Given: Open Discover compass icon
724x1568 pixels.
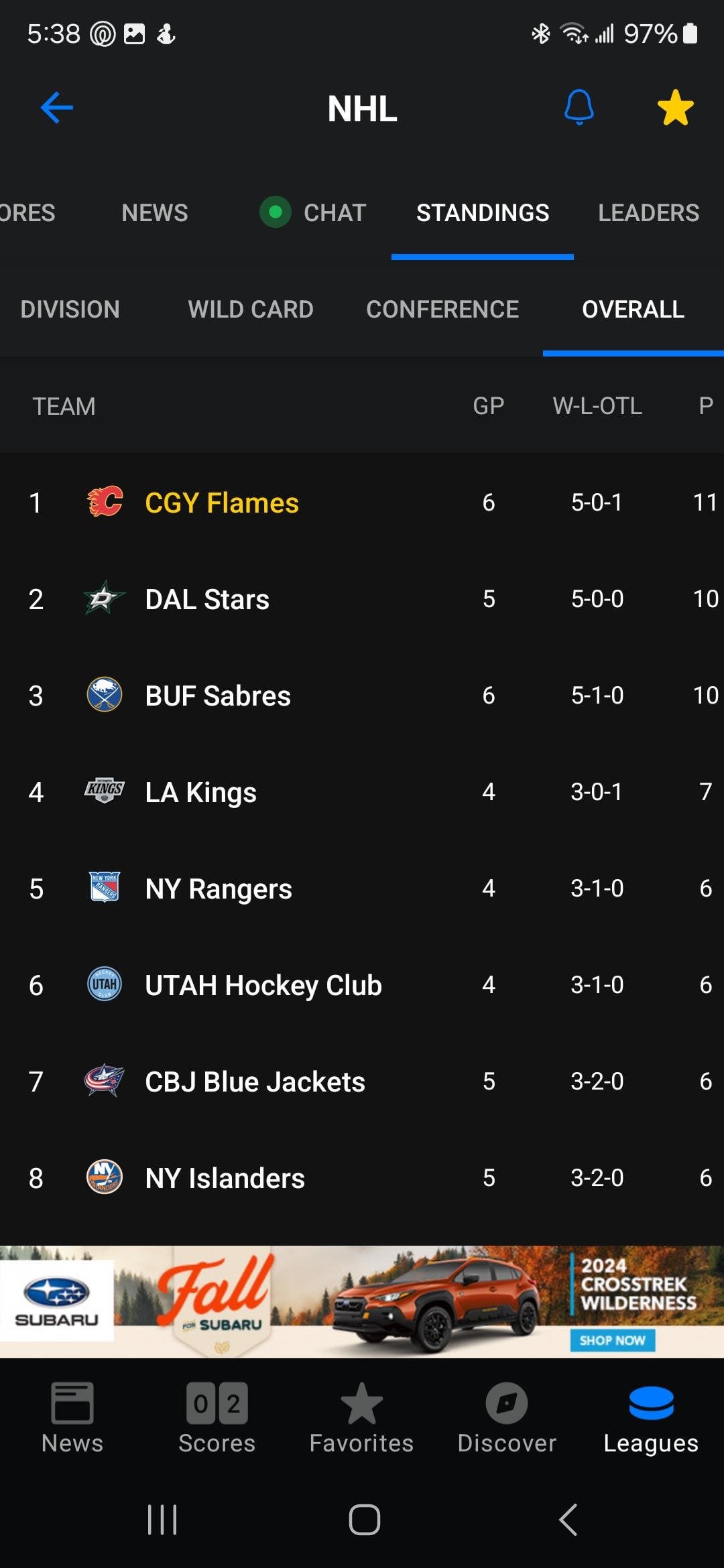Looking at the screenshot, I should [x=506, y=1404].
